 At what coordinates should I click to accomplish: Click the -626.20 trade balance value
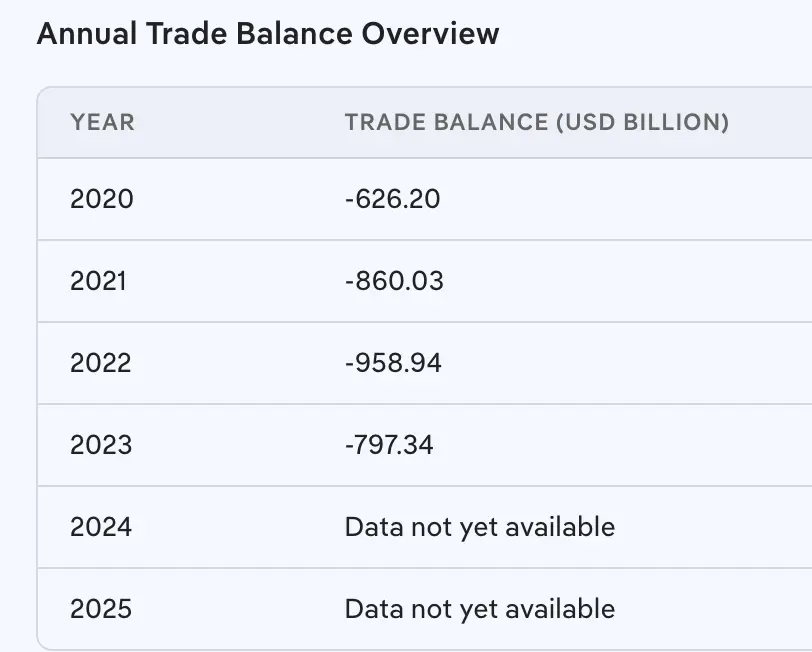pos(392,199)
